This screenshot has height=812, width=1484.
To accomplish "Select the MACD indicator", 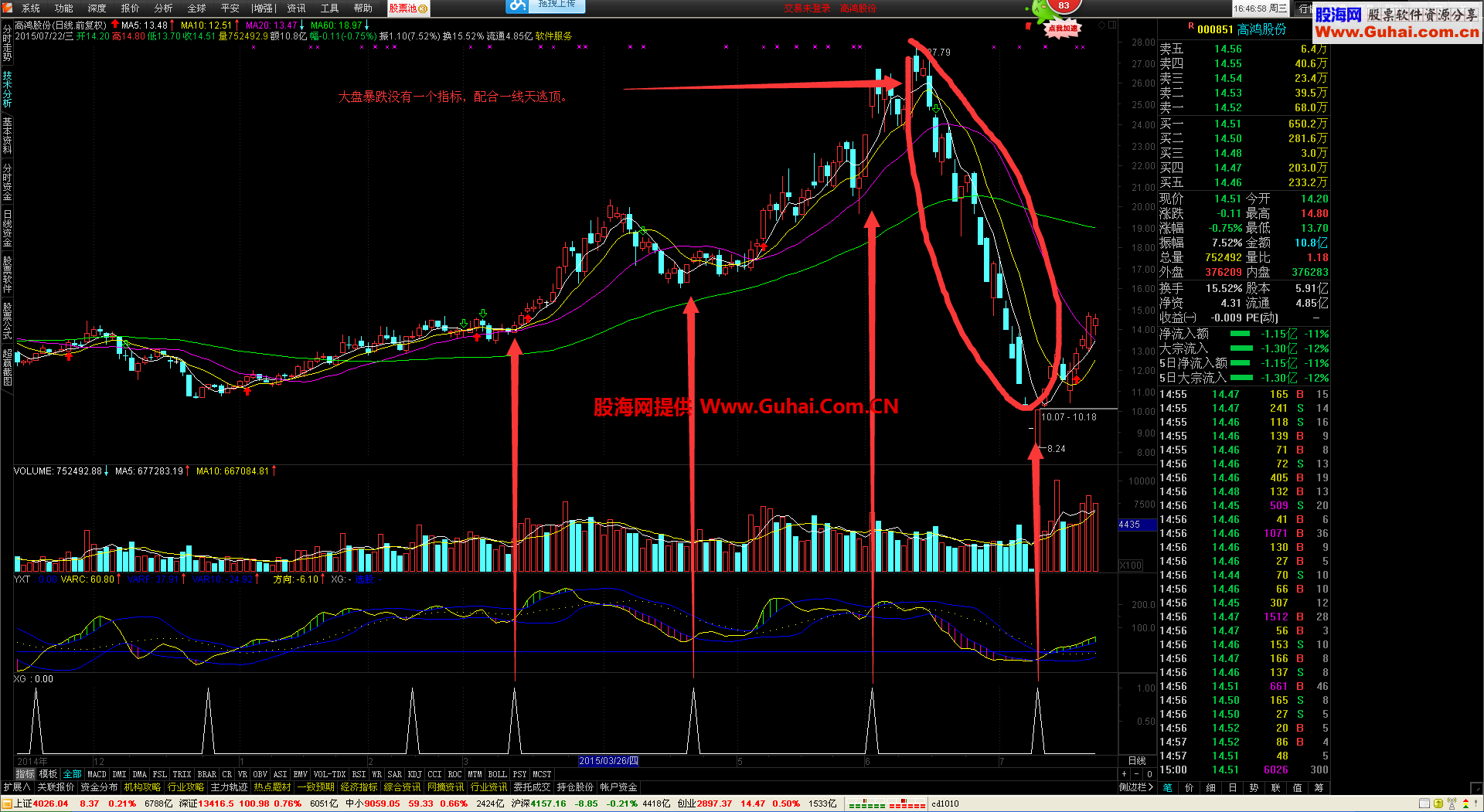I will tap(97, 774).
